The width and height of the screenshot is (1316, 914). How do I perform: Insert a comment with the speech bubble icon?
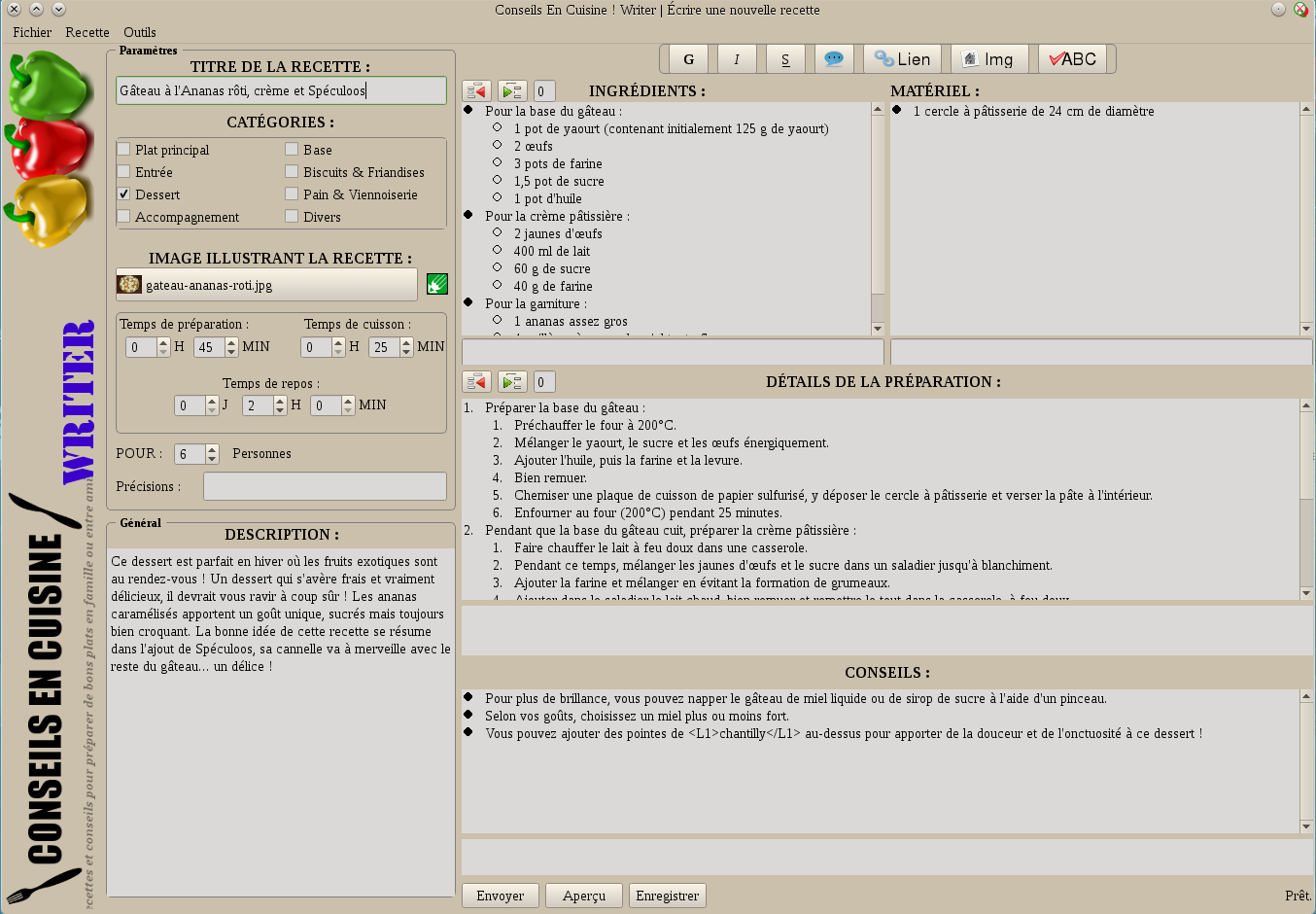[834, 59]
